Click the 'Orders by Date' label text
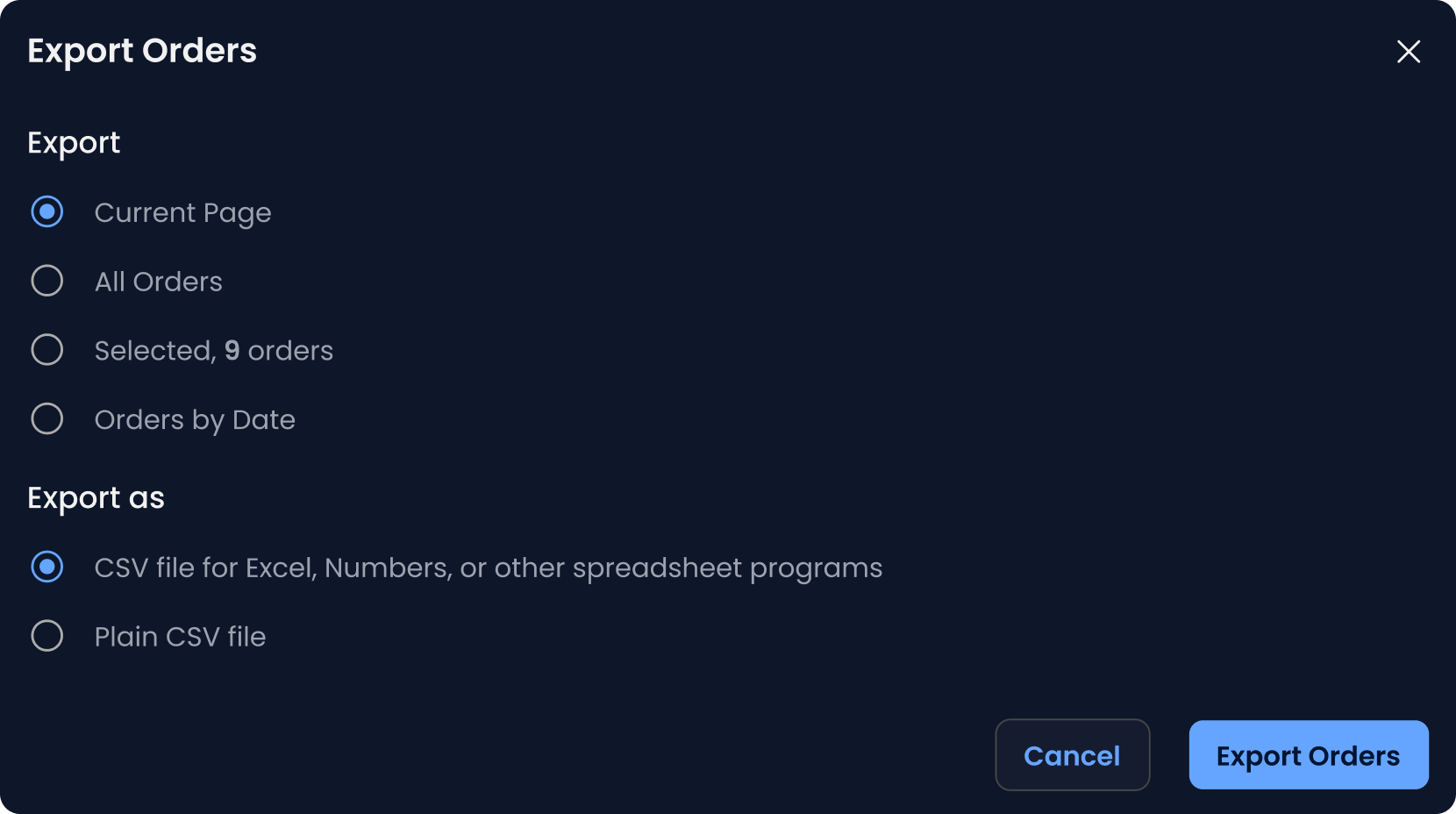1456x814 pixels. coord(195,420)
